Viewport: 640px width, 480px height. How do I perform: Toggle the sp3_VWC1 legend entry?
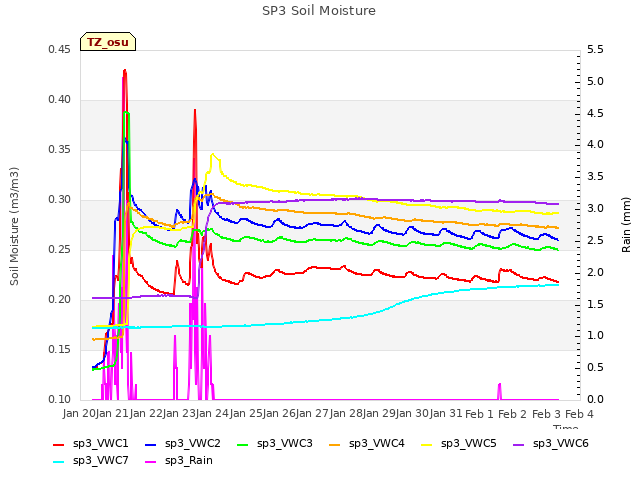(91, 444)
